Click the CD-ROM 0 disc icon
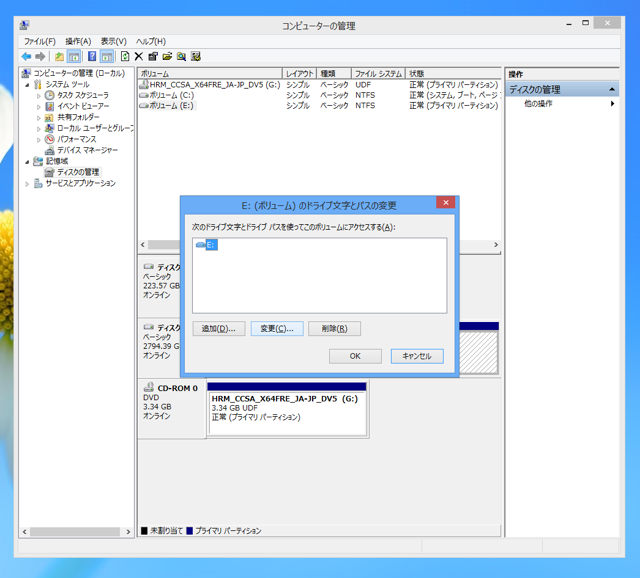 pos(149,387)
